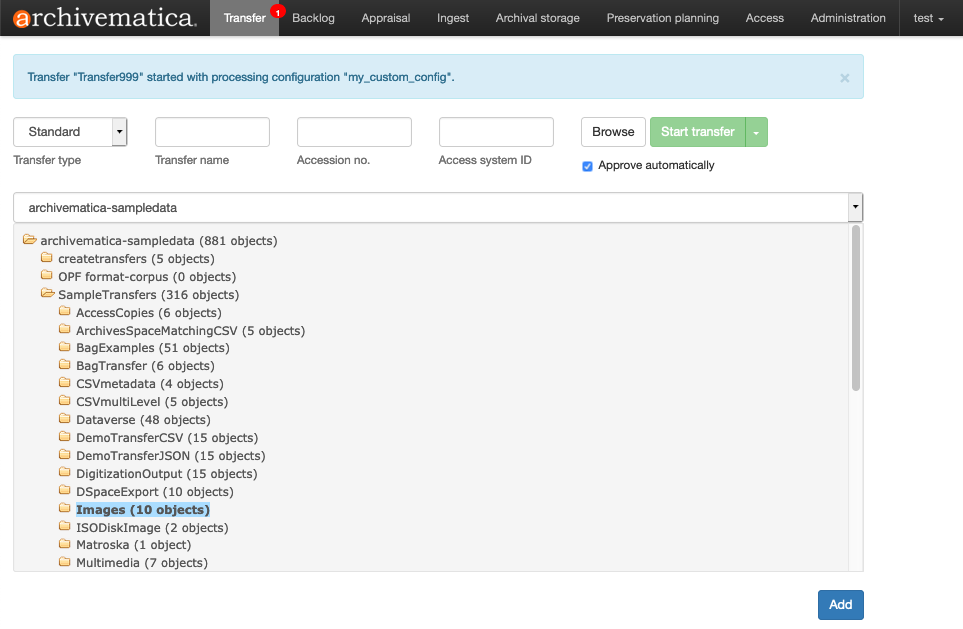Open the Images folder icon
This screenshot has width=963, height=629.
pos(66,509)
